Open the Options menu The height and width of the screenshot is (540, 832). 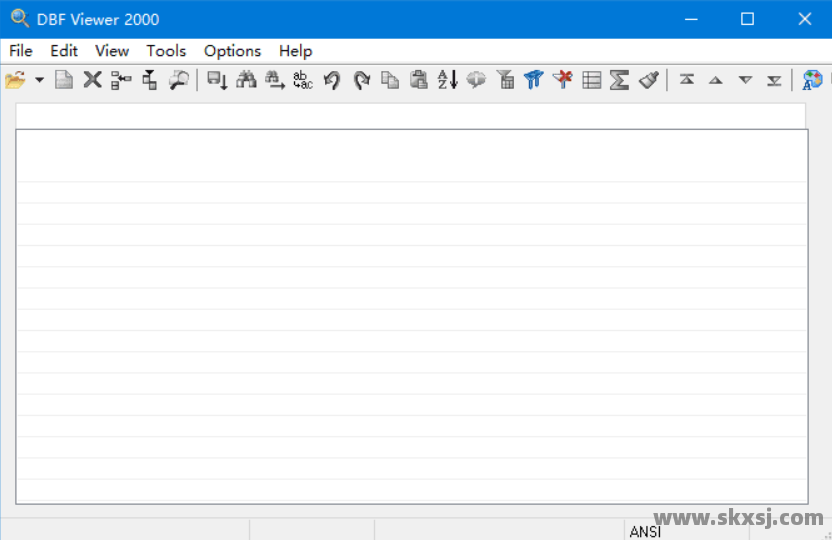pyautogui.click(x=232, y=51)
